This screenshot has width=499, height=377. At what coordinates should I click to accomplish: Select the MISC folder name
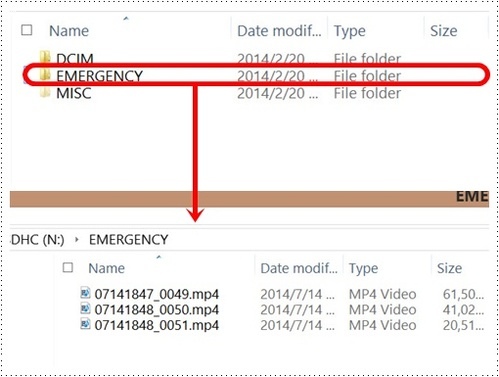tap(74, 93)
